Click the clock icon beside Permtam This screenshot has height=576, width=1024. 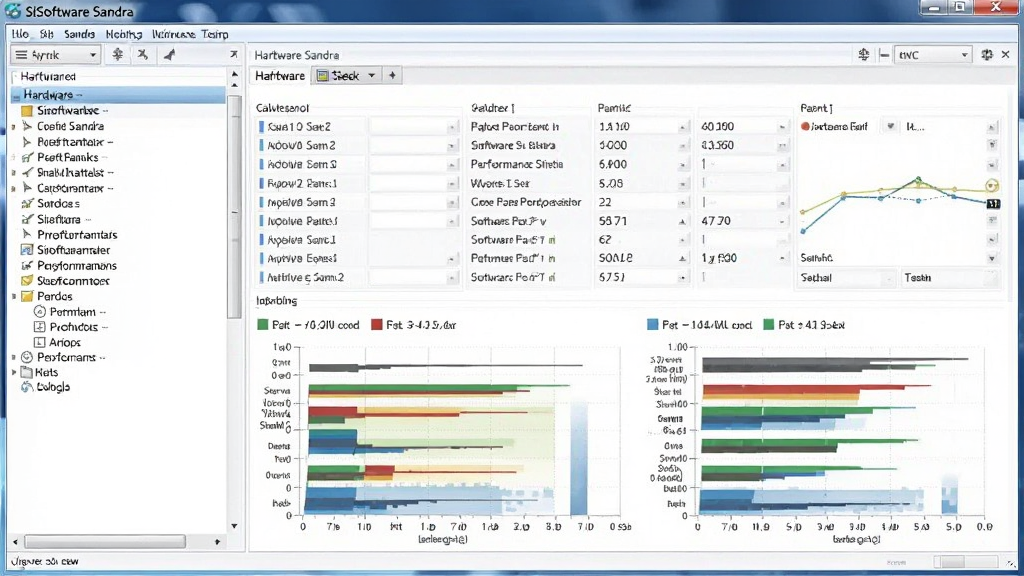click(39, 312)
